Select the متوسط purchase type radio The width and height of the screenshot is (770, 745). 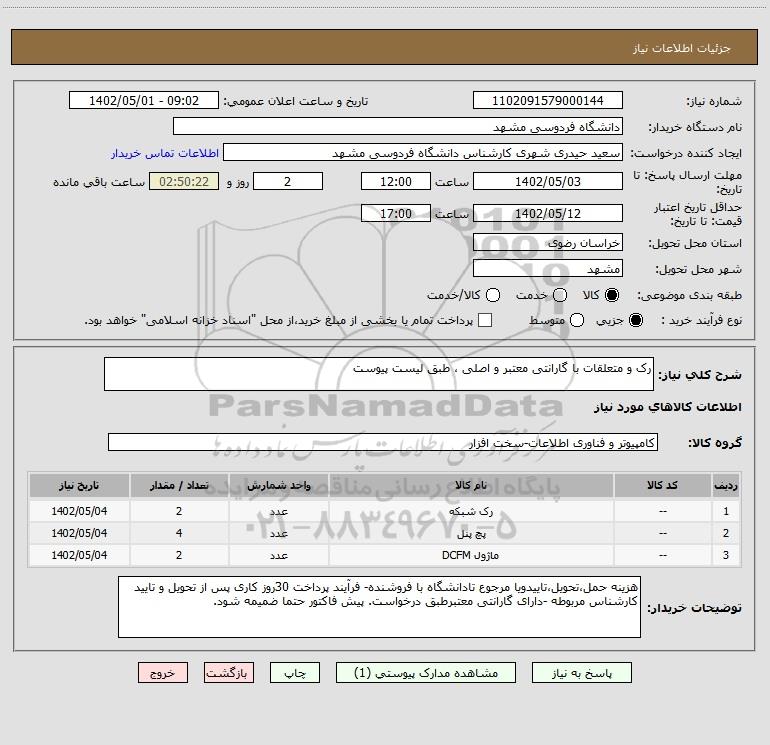(x=577, y=320)
